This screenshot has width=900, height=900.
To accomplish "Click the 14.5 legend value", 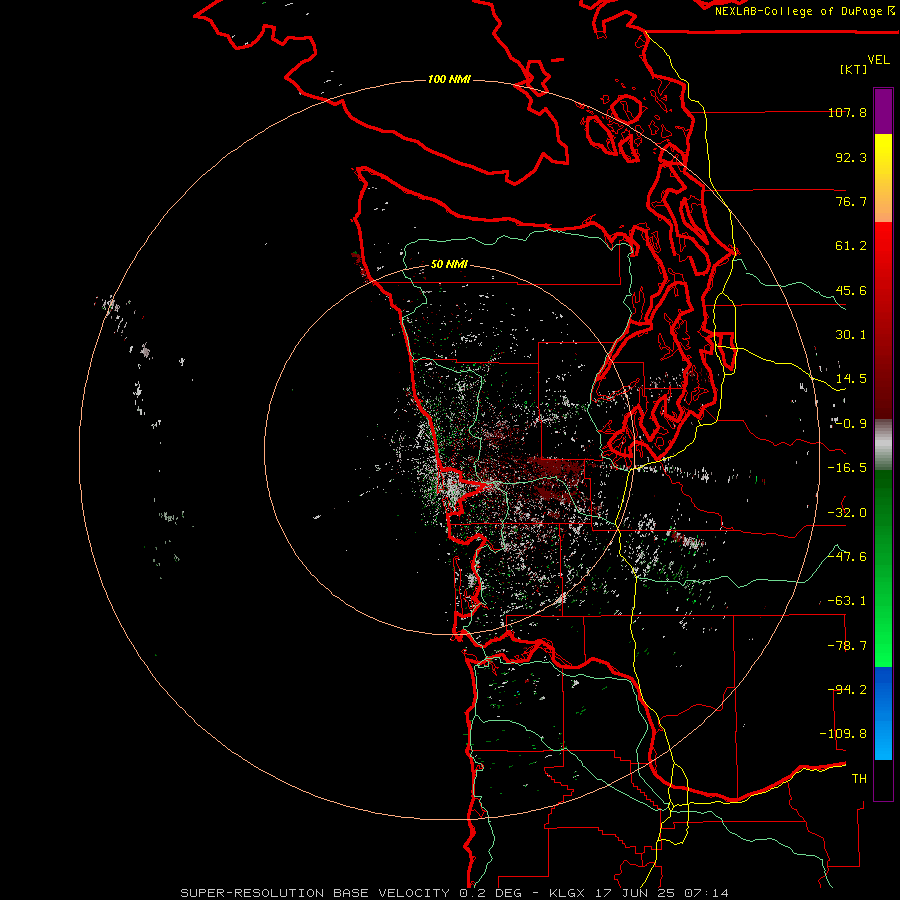I will click(851, 379).
